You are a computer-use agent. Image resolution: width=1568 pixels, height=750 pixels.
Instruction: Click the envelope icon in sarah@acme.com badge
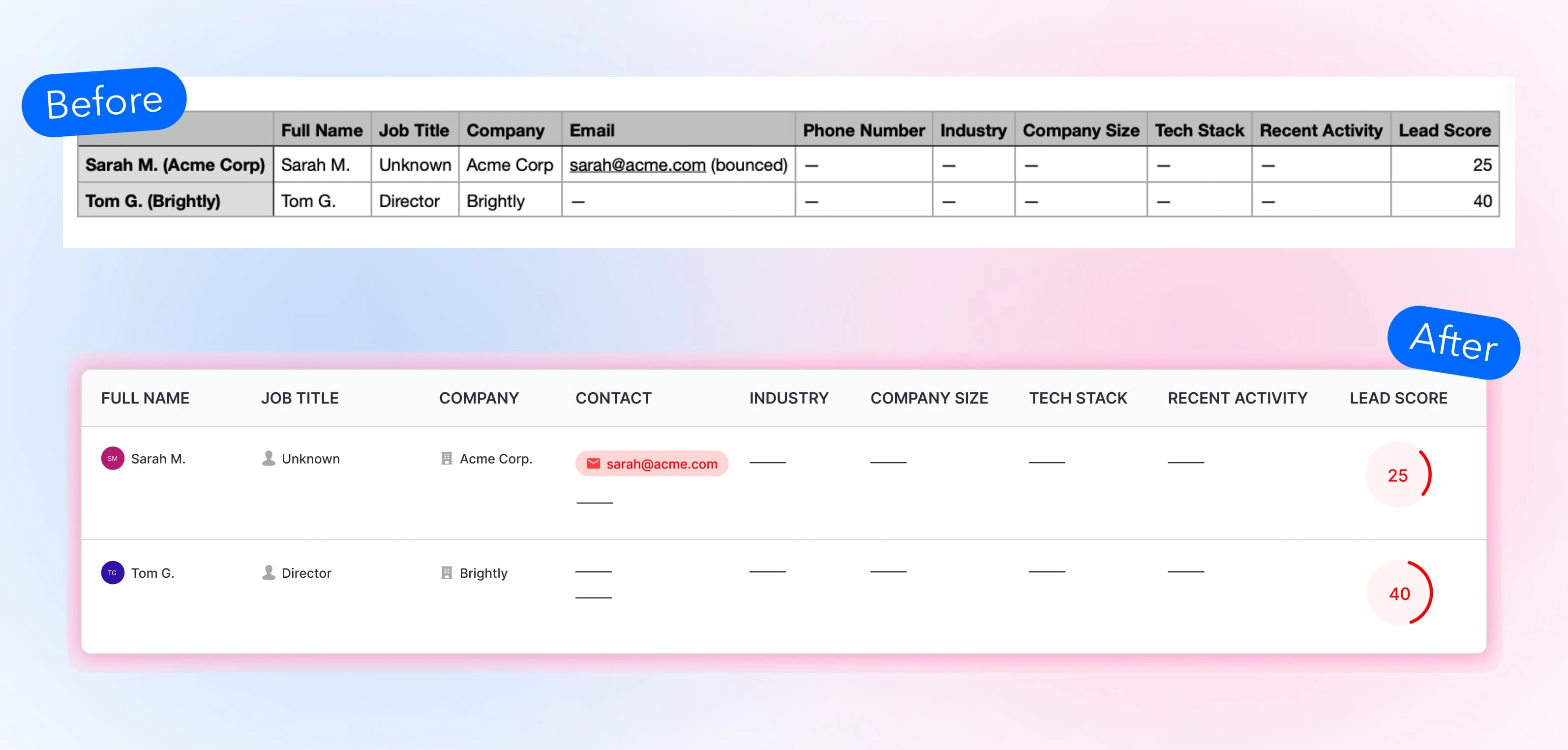click(x=594, y=464)
